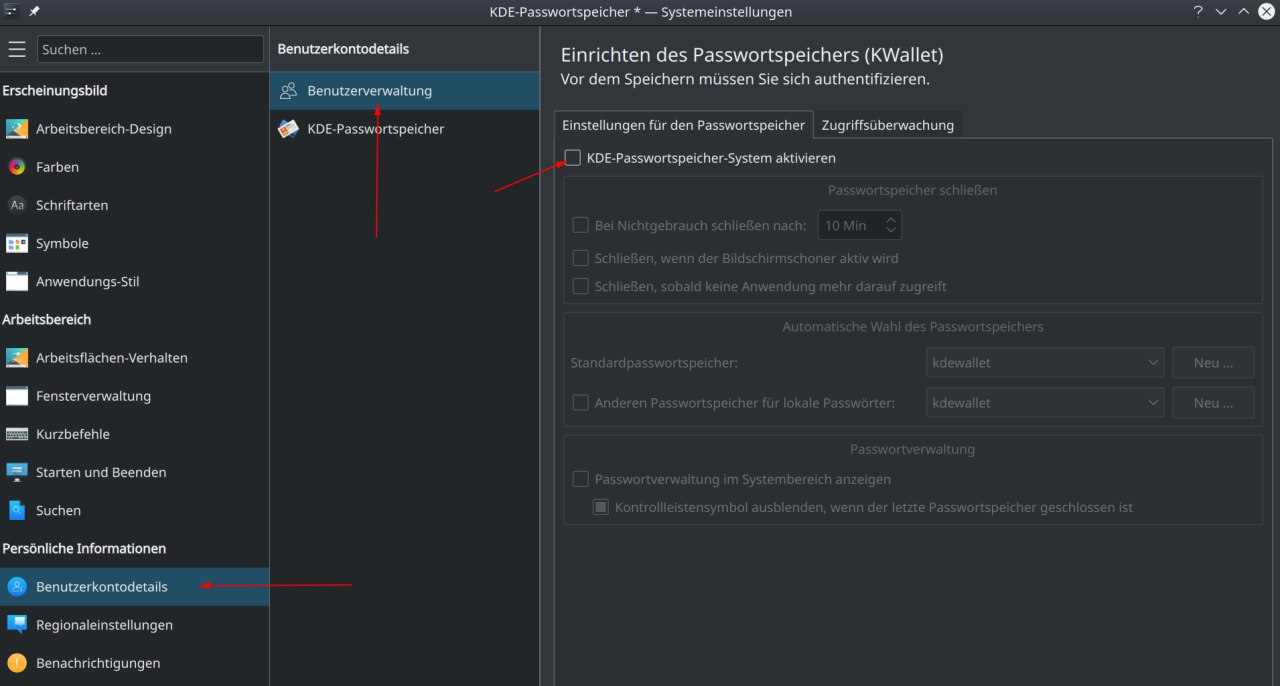Click the Schriftarten font icon
This screenshot has height=686, width=1280.
pos(17,205)
